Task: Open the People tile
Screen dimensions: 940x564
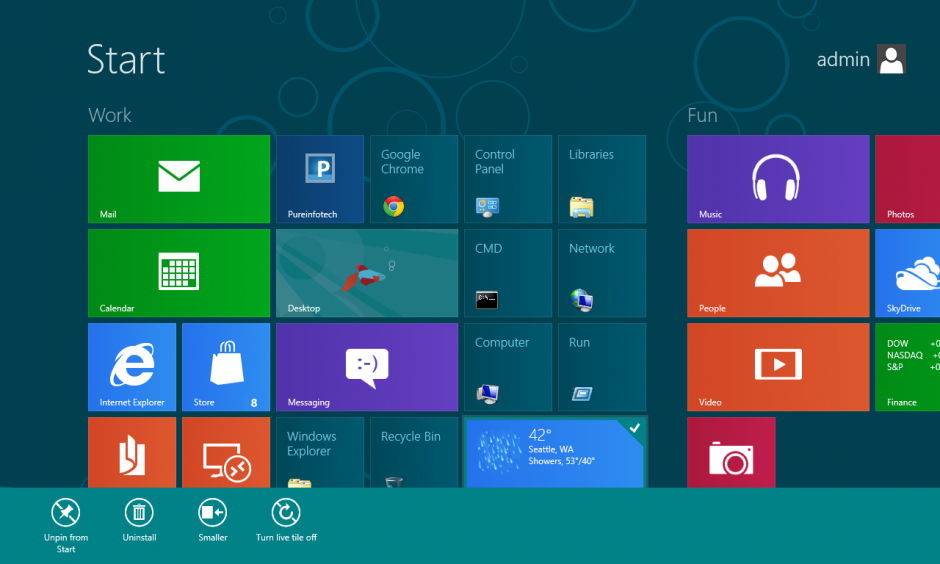Action: (778, 273)
